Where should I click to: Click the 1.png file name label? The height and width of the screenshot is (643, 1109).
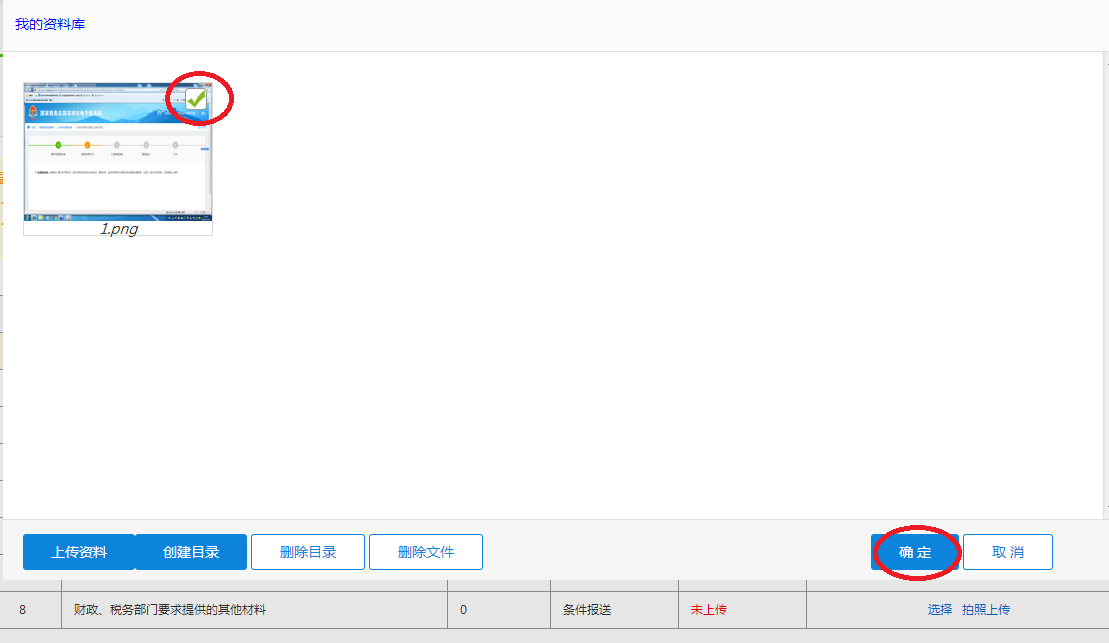118,228
